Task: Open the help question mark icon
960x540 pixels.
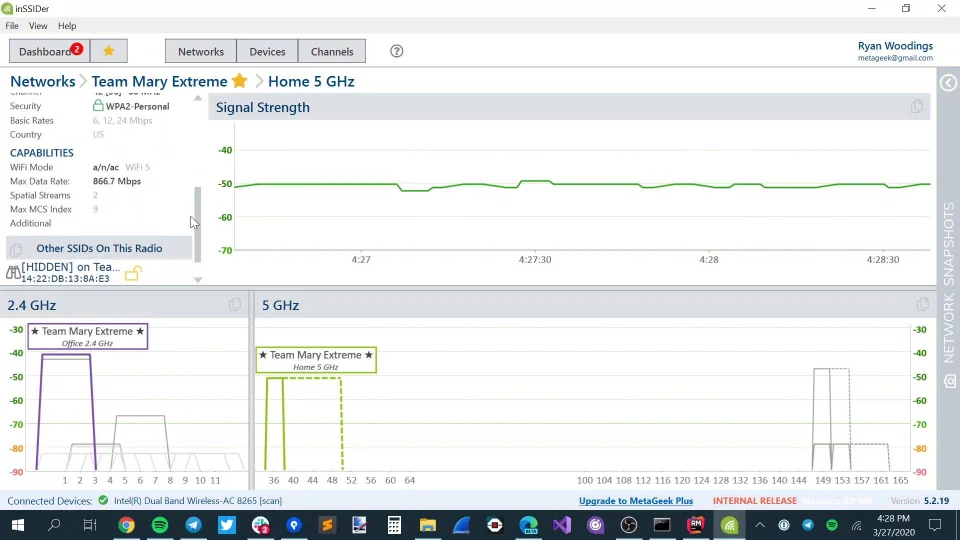Action: (x=397, y=51)
